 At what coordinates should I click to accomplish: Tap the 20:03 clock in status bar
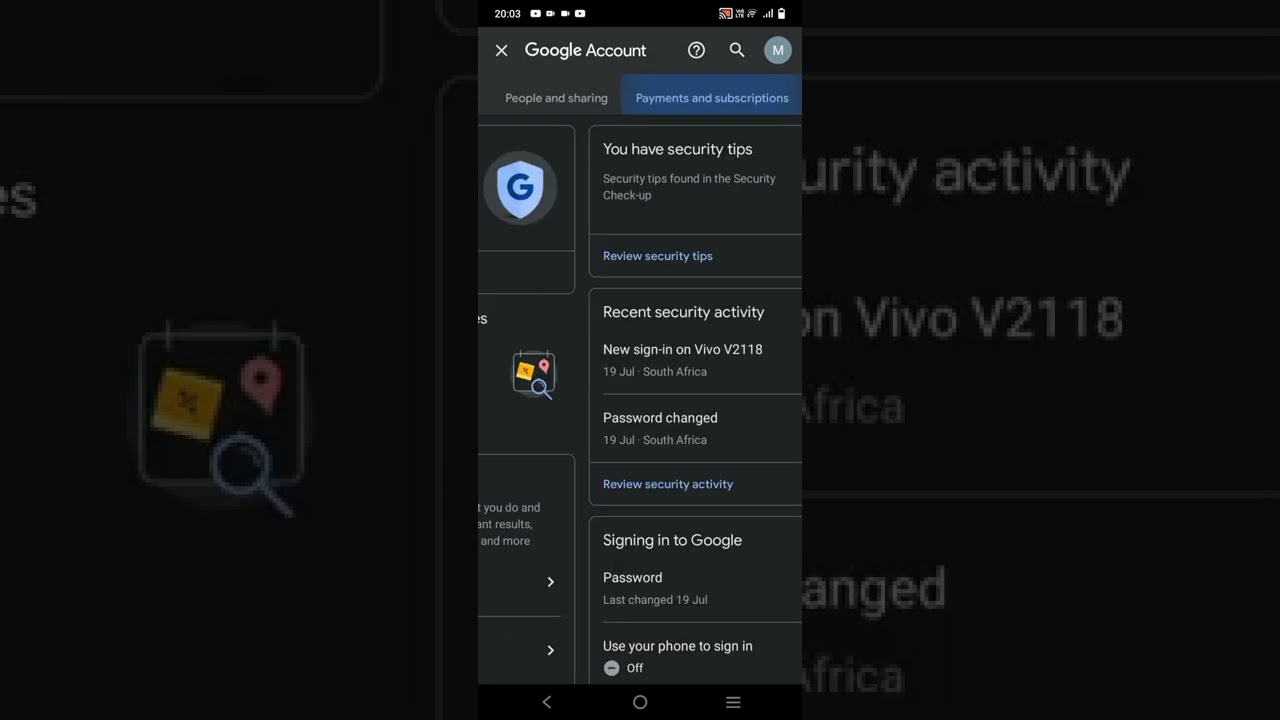click(507, 14)
